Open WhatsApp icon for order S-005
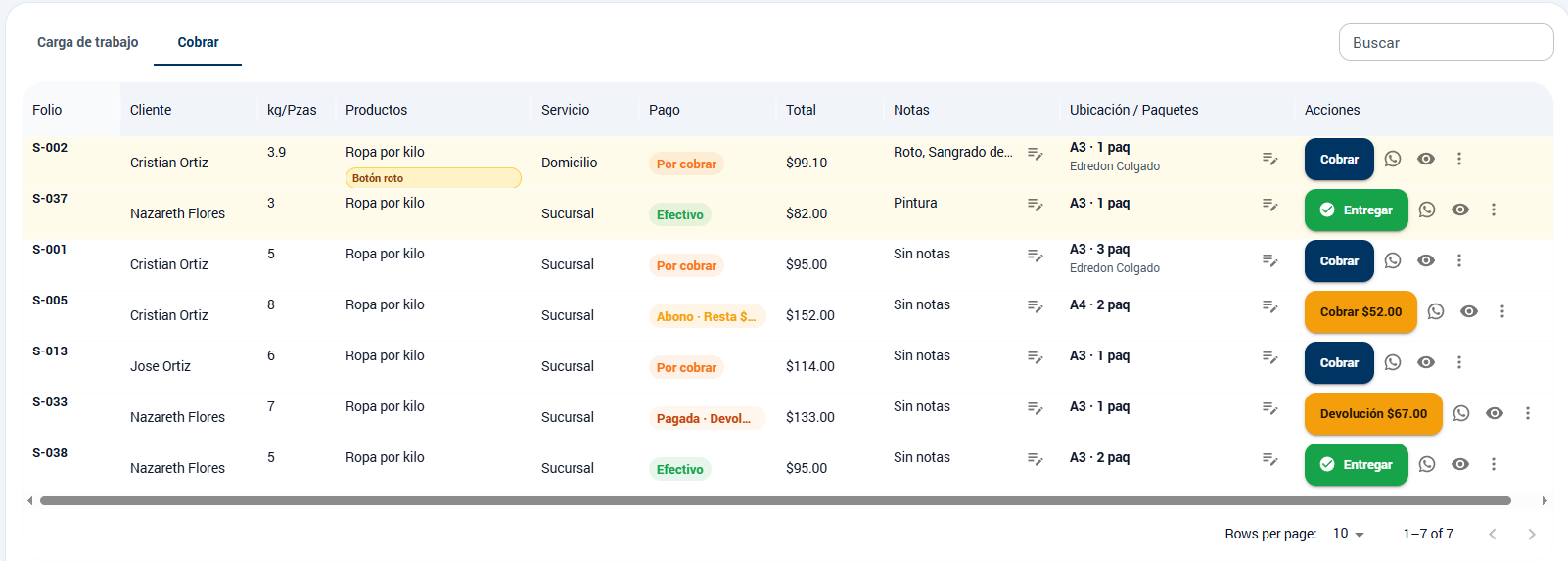The image size is (1568, 561). [1436, 311]
